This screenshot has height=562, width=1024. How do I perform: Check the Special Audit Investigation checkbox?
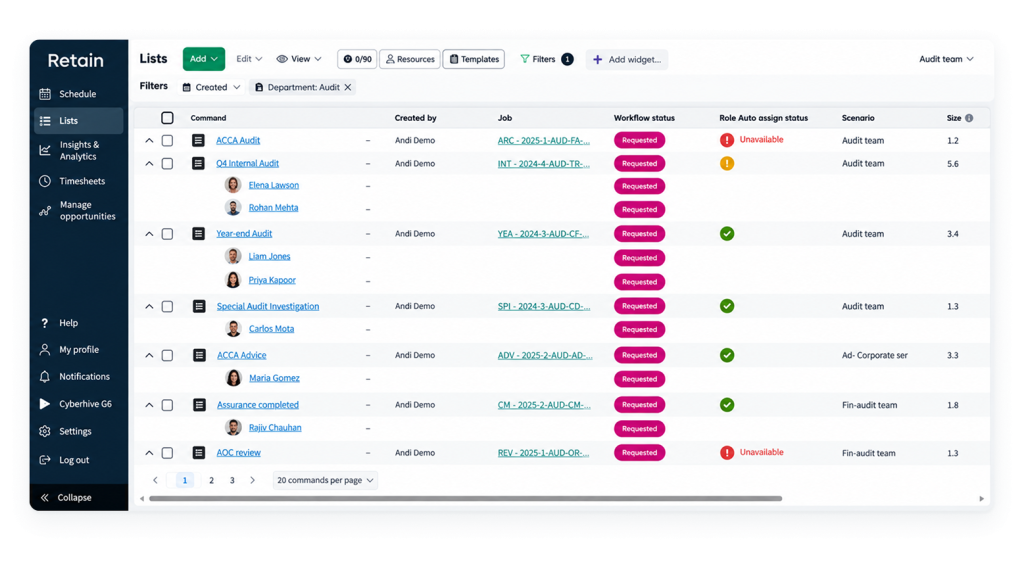[x=167, y=307]
